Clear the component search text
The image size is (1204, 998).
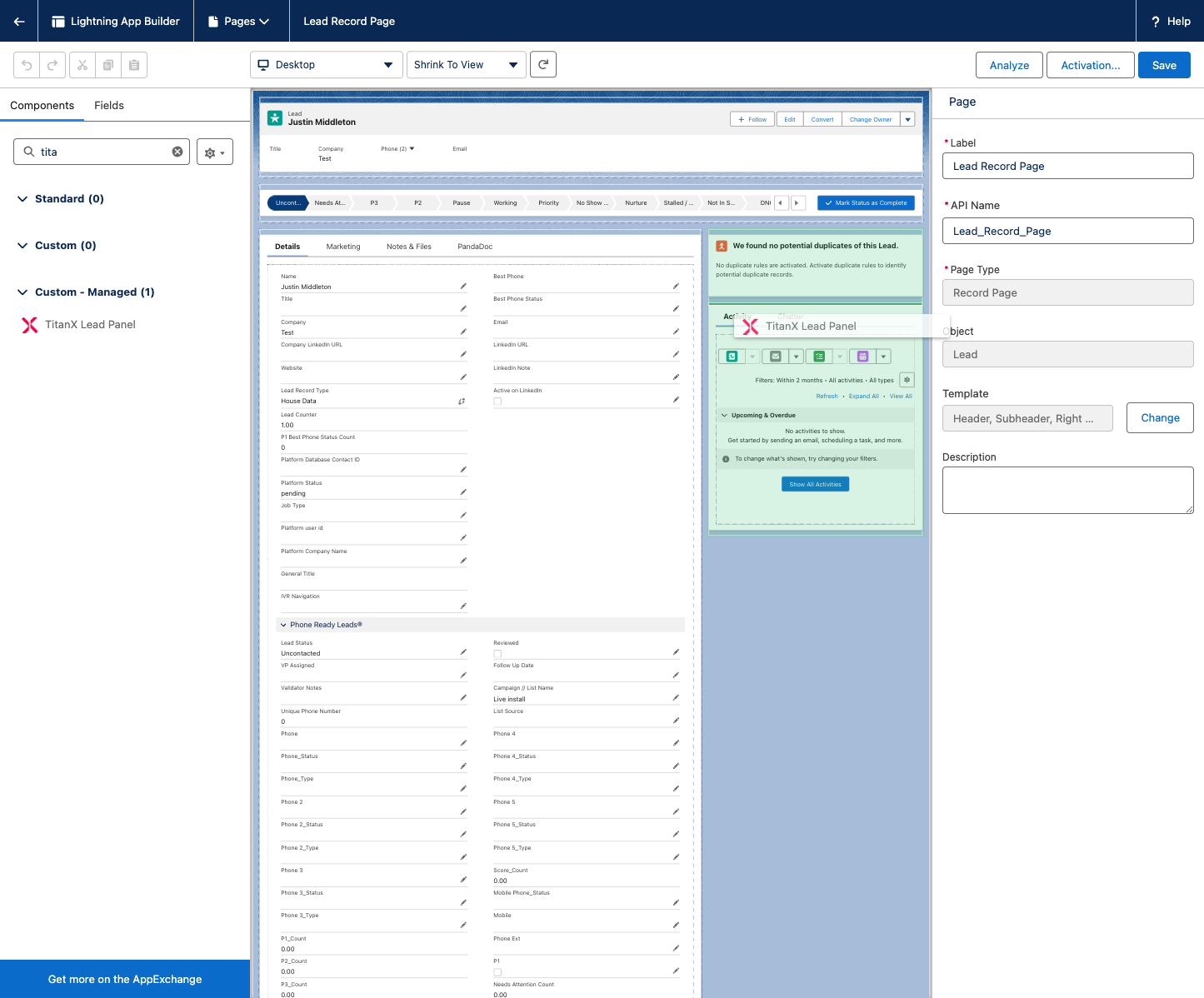coord(177,152)
